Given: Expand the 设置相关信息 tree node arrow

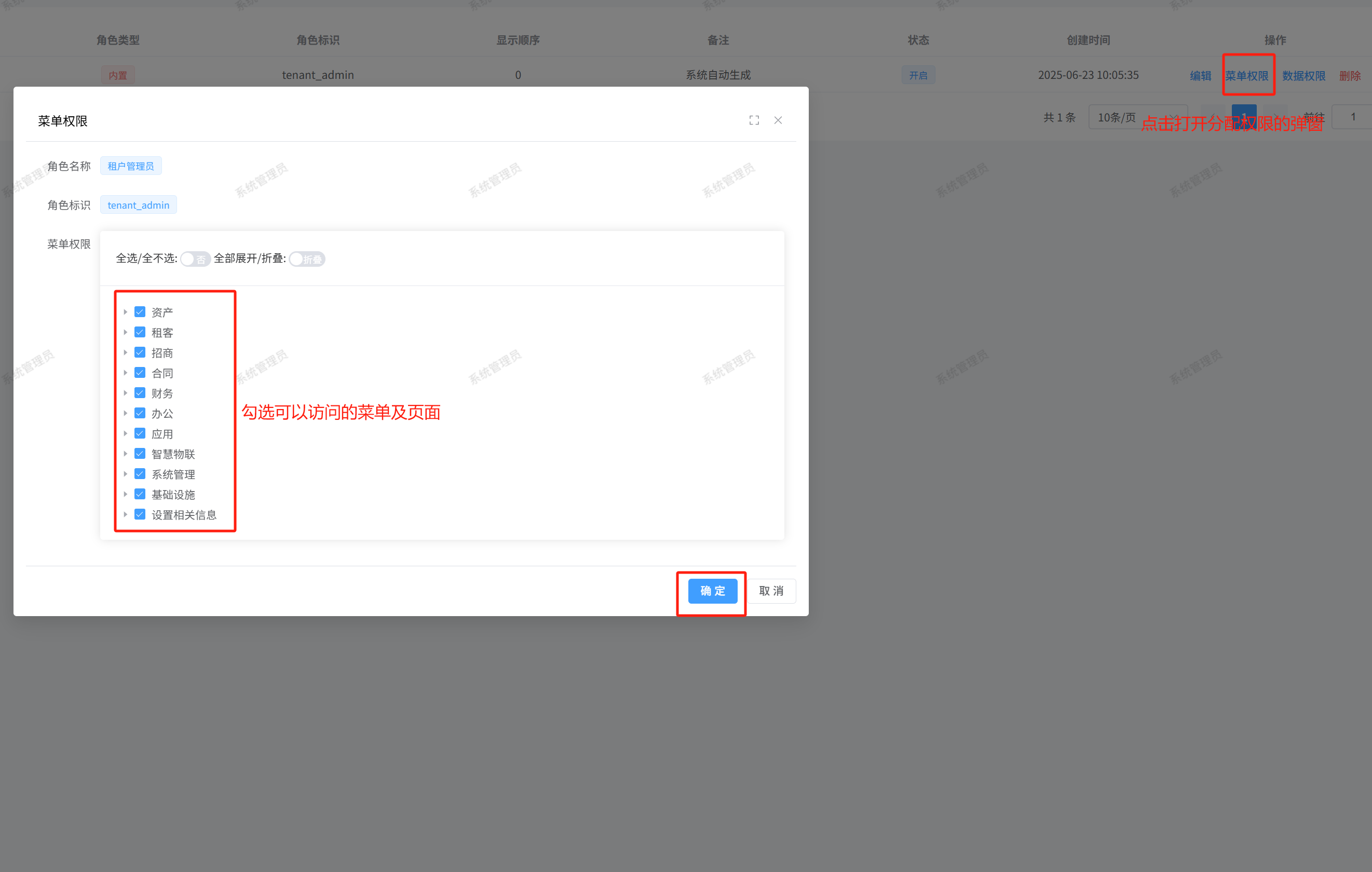Looking at the screenshot, I should coord(125,514).
